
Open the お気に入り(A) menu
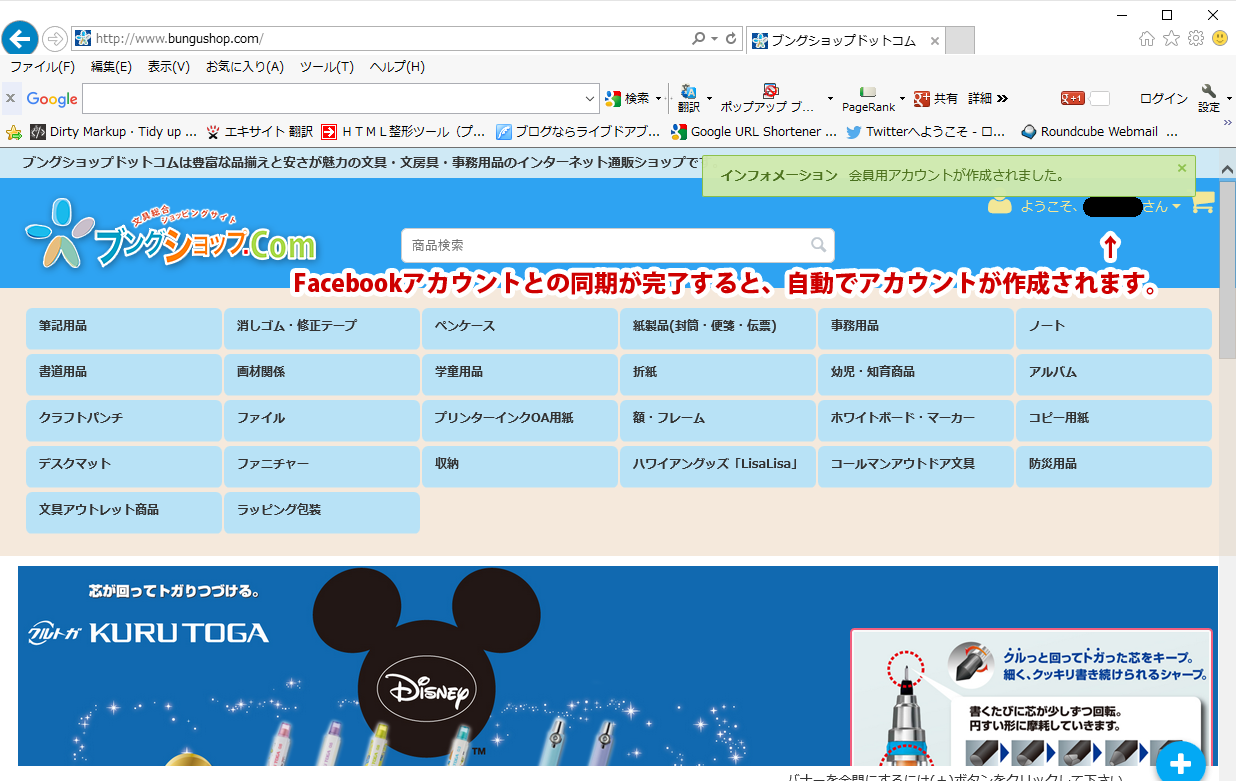click(x=245, y=67)
